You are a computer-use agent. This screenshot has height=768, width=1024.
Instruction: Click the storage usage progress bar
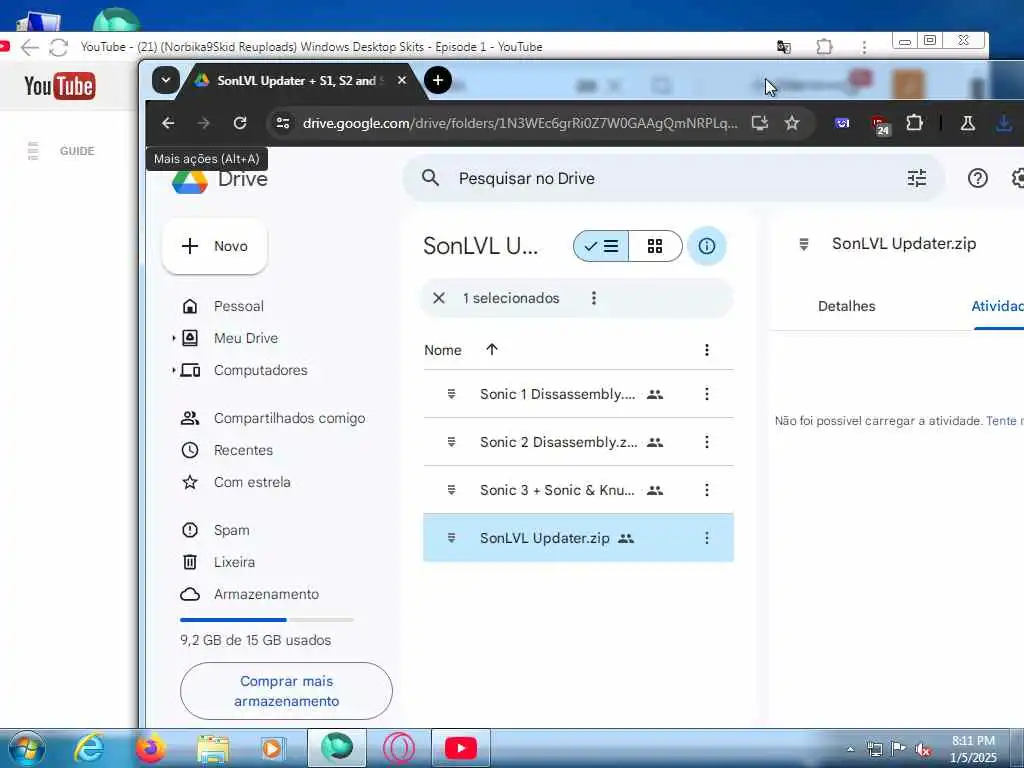[266, 620]
